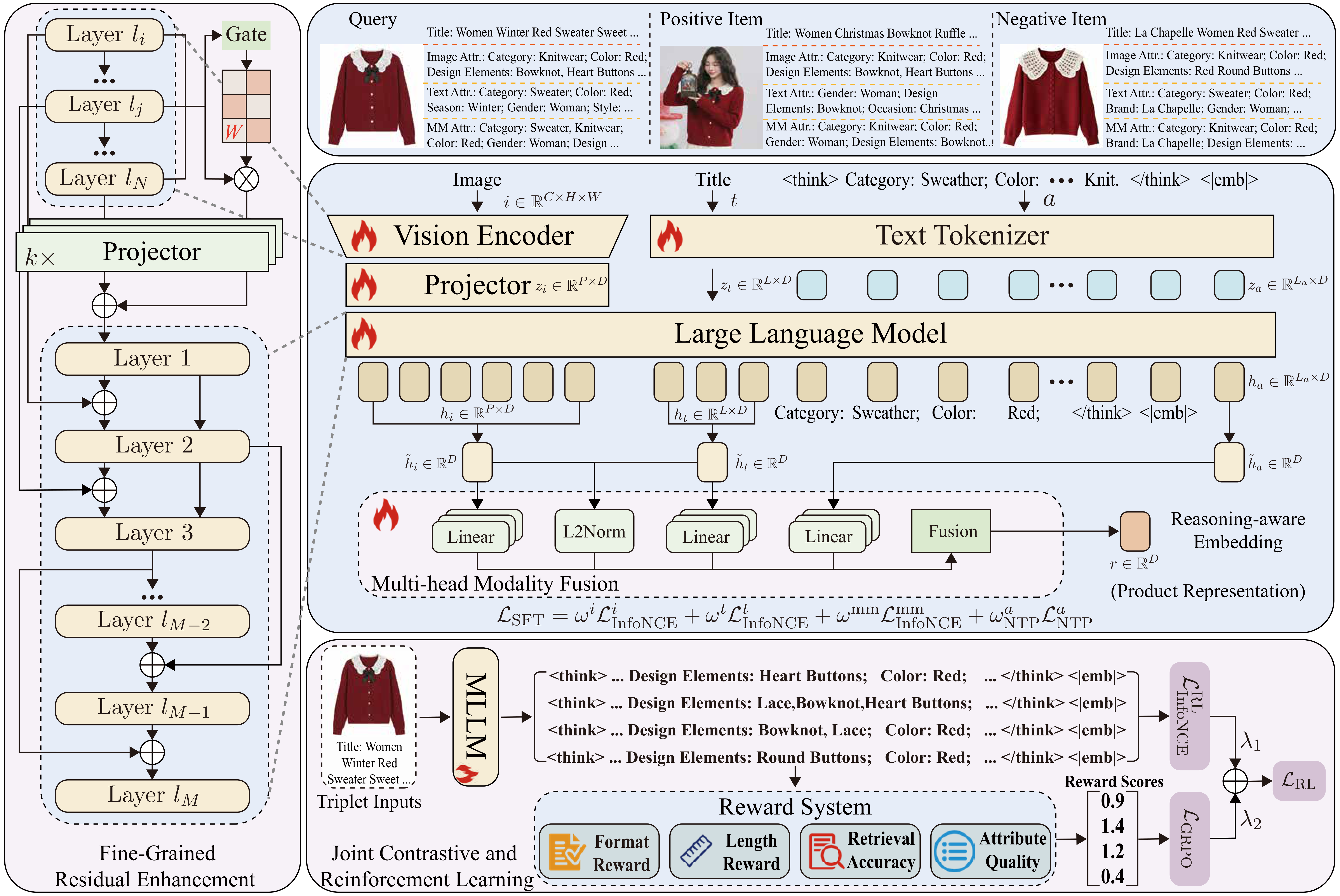This screenshot has width=1340, height=896.
Task: Select the Layer l_N block
Action: tap(104, 179)
